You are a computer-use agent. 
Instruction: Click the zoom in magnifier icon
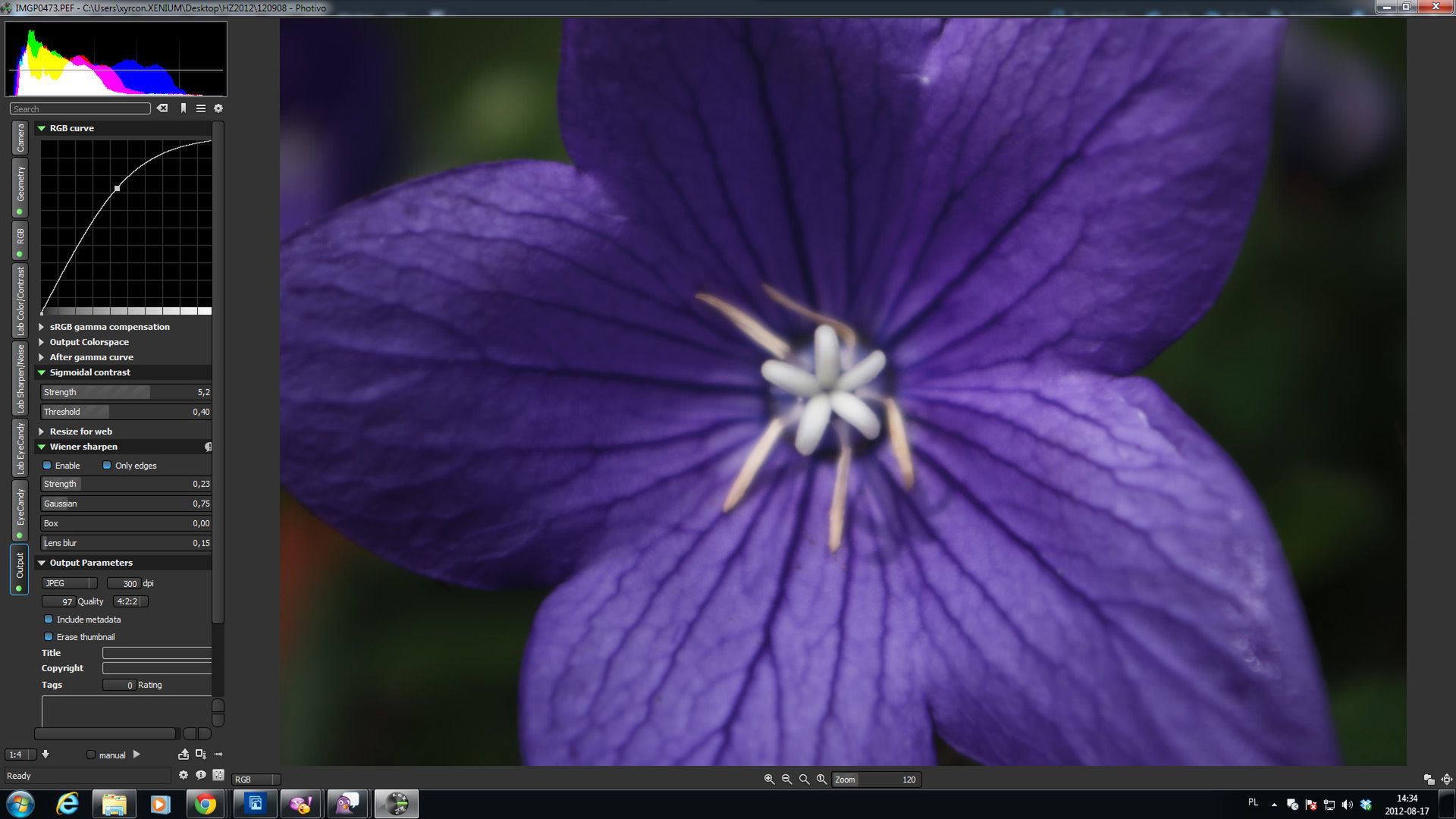click(769, 780)
